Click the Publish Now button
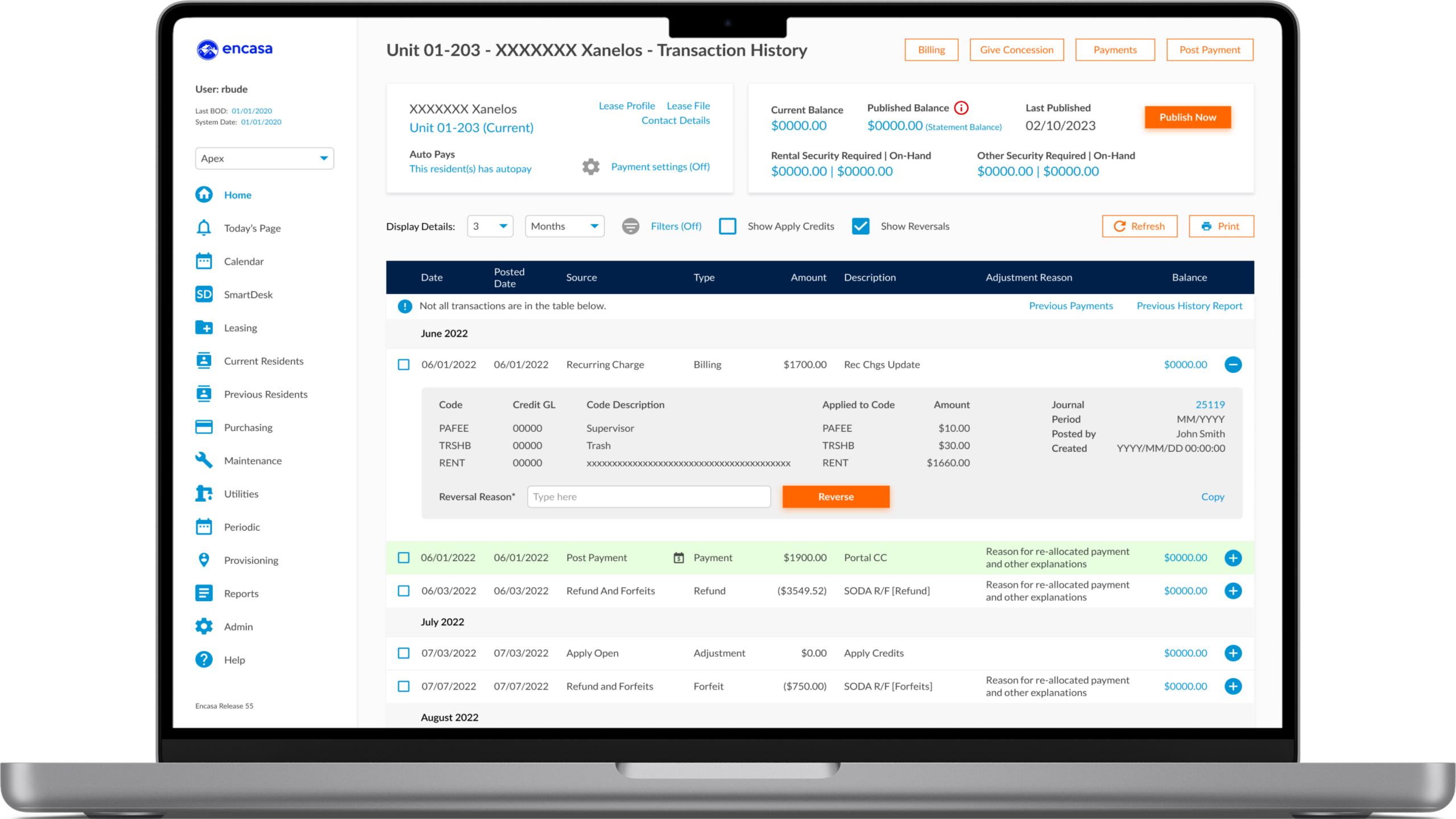Image resolution: width=1456 pixels, height=819 pixels. [x=1188, y=117]
